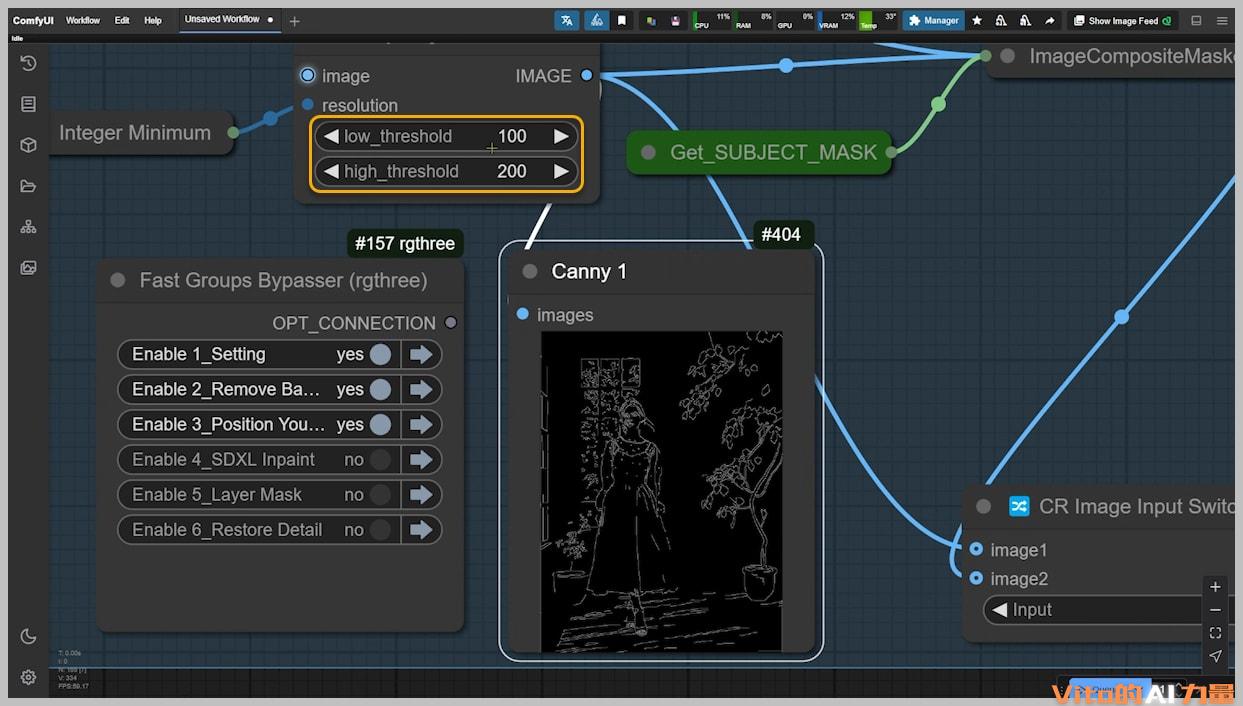Open the queue history sidebar icon
The image size is (1243, 706).
click(28, 63)
